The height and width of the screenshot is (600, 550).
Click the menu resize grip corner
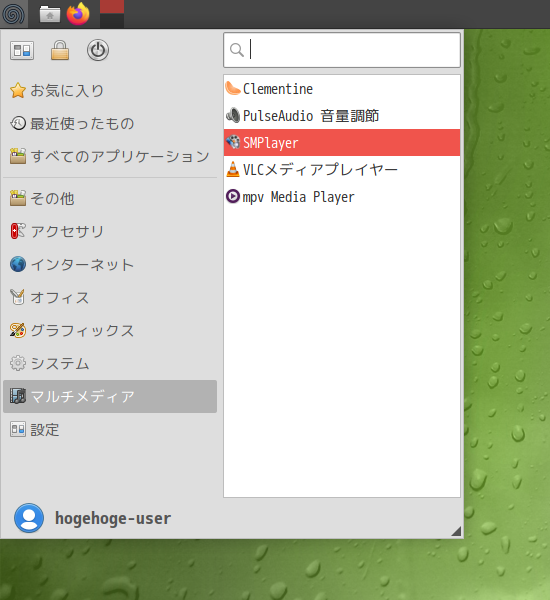click(x=456, y=531)
